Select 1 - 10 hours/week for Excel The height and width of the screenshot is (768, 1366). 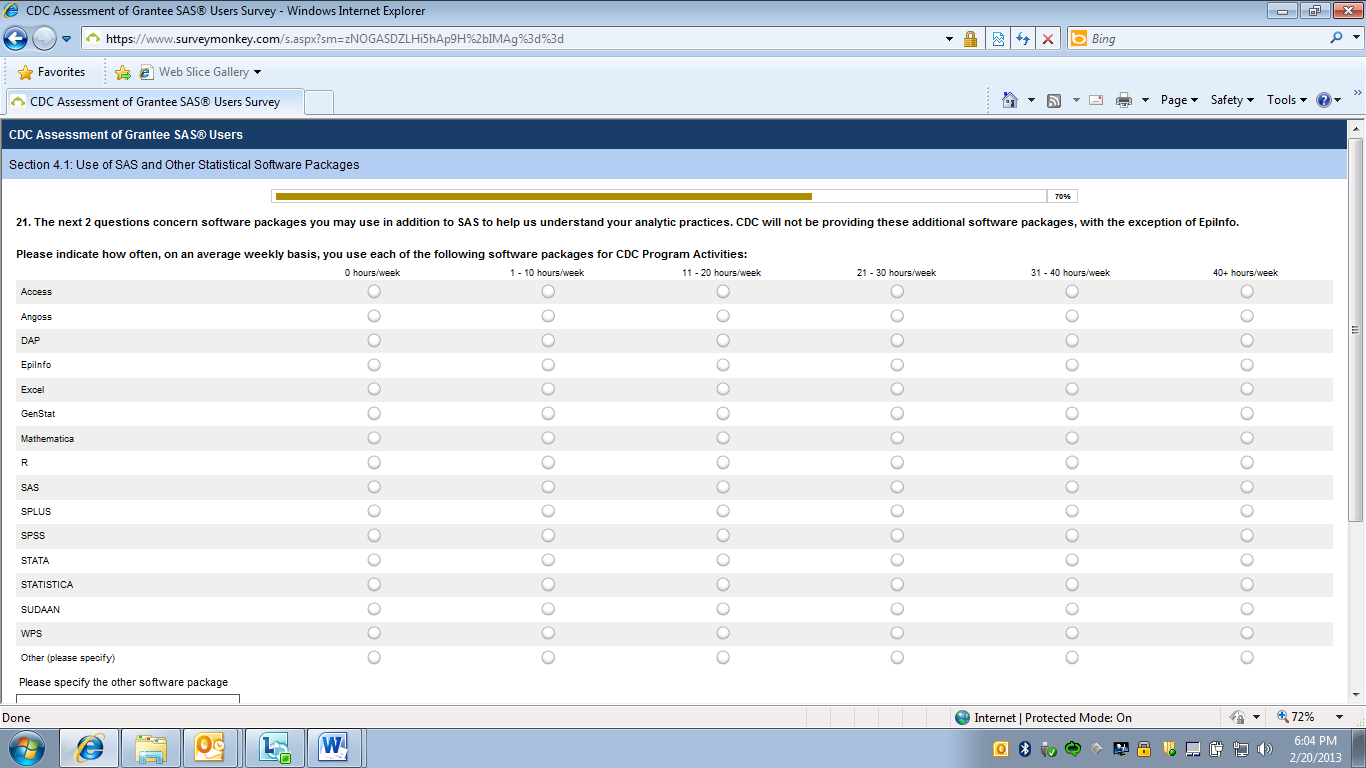click(x=548, y=389)
